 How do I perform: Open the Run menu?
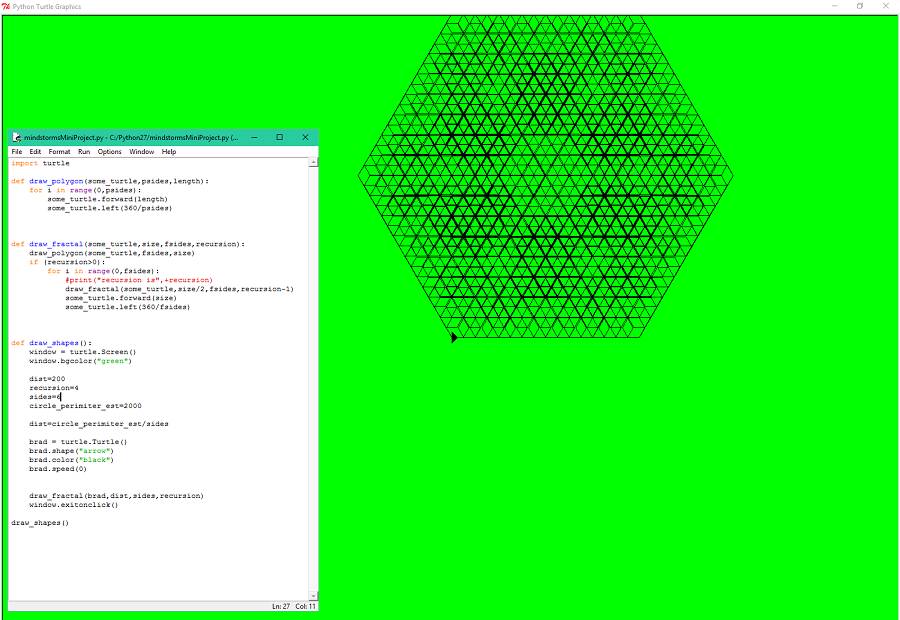[84, 152]
